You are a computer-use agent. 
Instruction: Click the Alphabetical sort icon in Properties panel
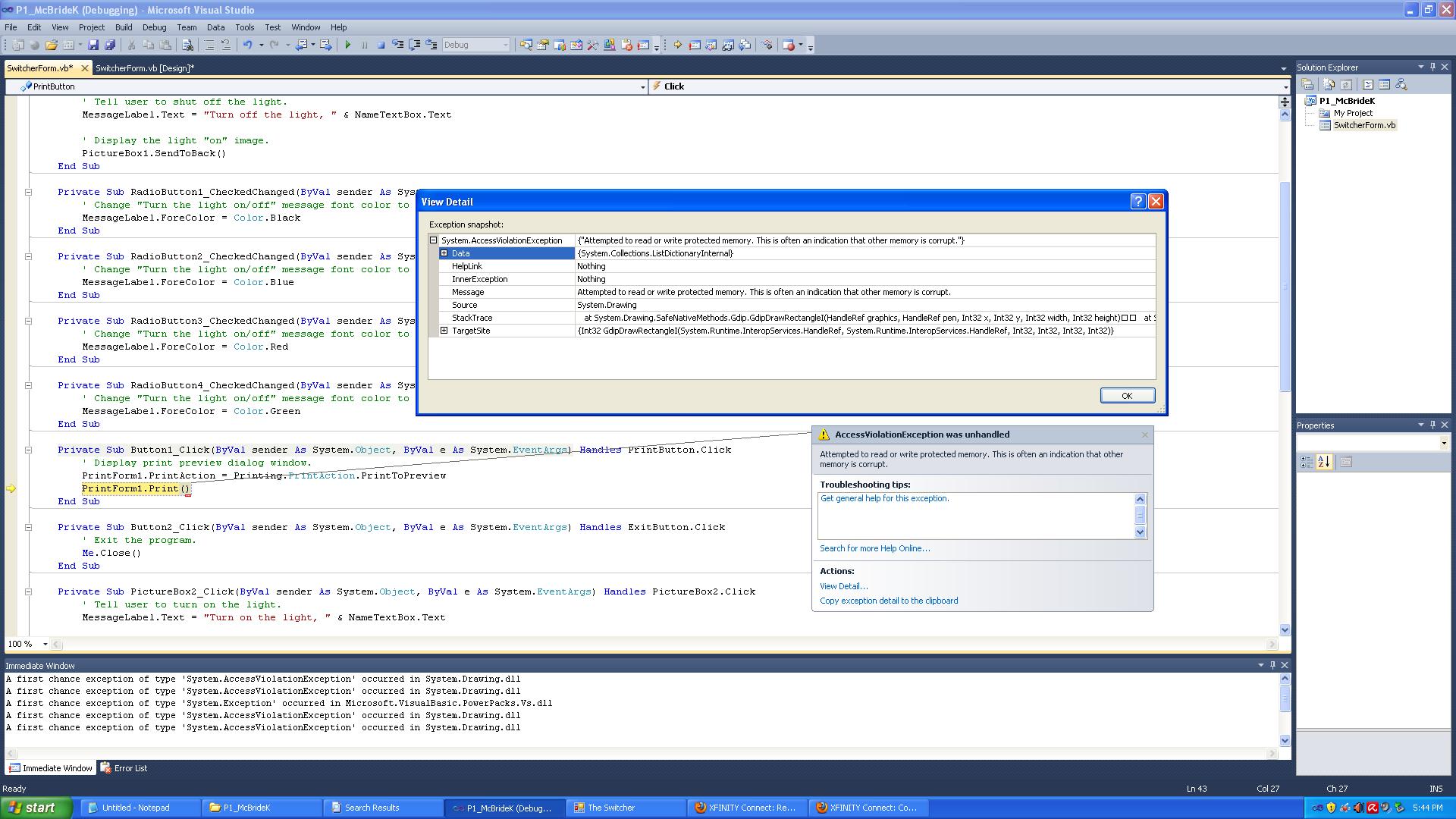click(x=1324, y=462)
